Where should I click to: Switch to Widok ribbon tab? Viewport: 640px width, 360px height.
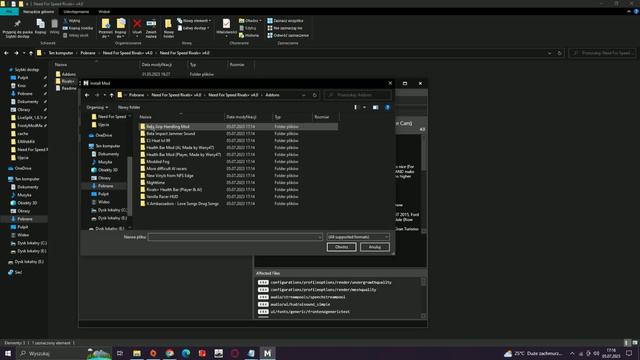[x=104, y=11]
